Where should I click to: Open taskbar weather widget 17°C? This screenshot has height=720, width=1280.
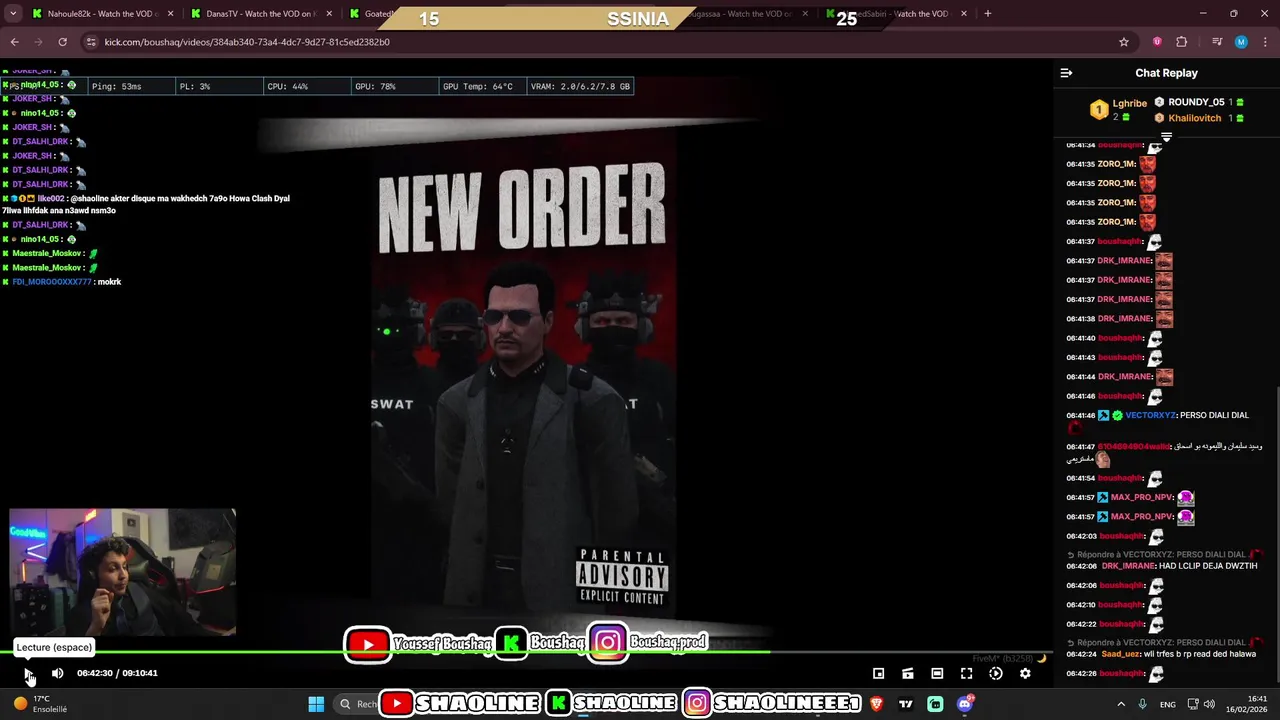point(41,704)
